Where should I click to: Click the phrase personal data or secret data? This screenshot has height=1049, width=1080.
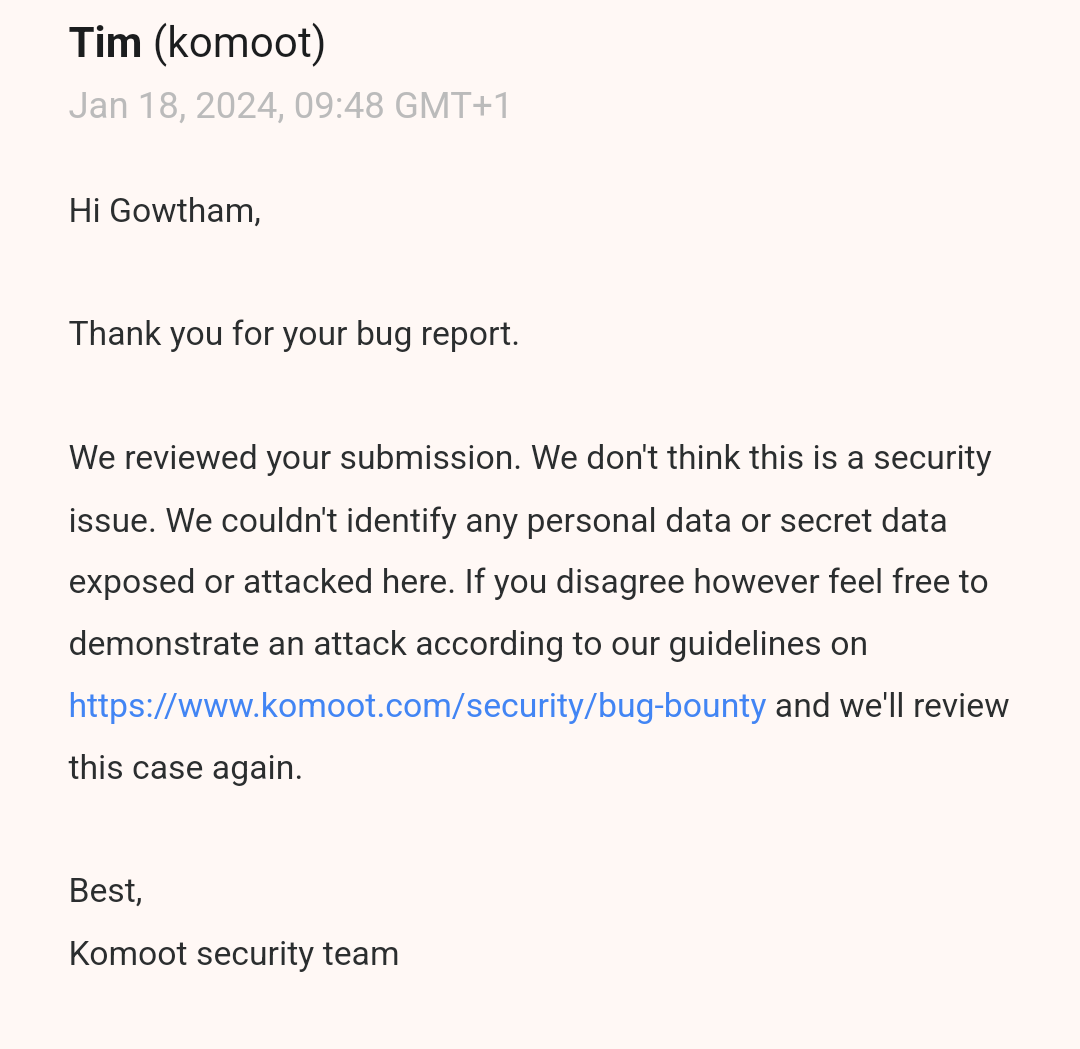[x=737, y=521]
